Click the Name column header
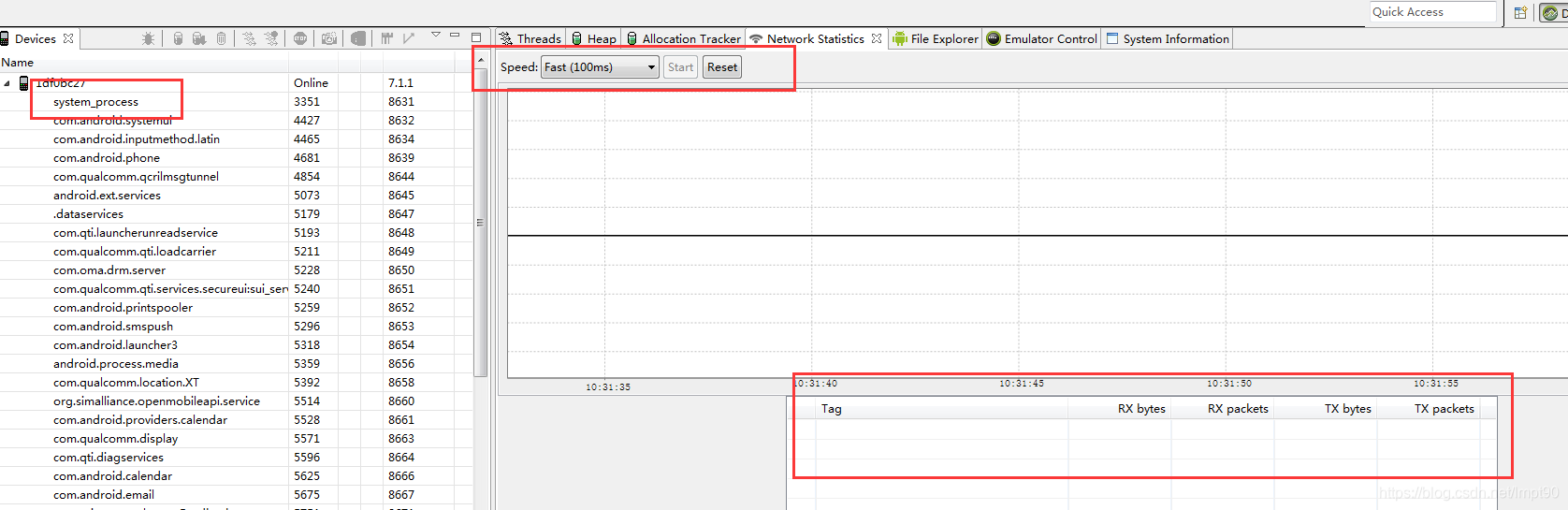The height and width of the screenshot is (510, 1568). [144, 63]
